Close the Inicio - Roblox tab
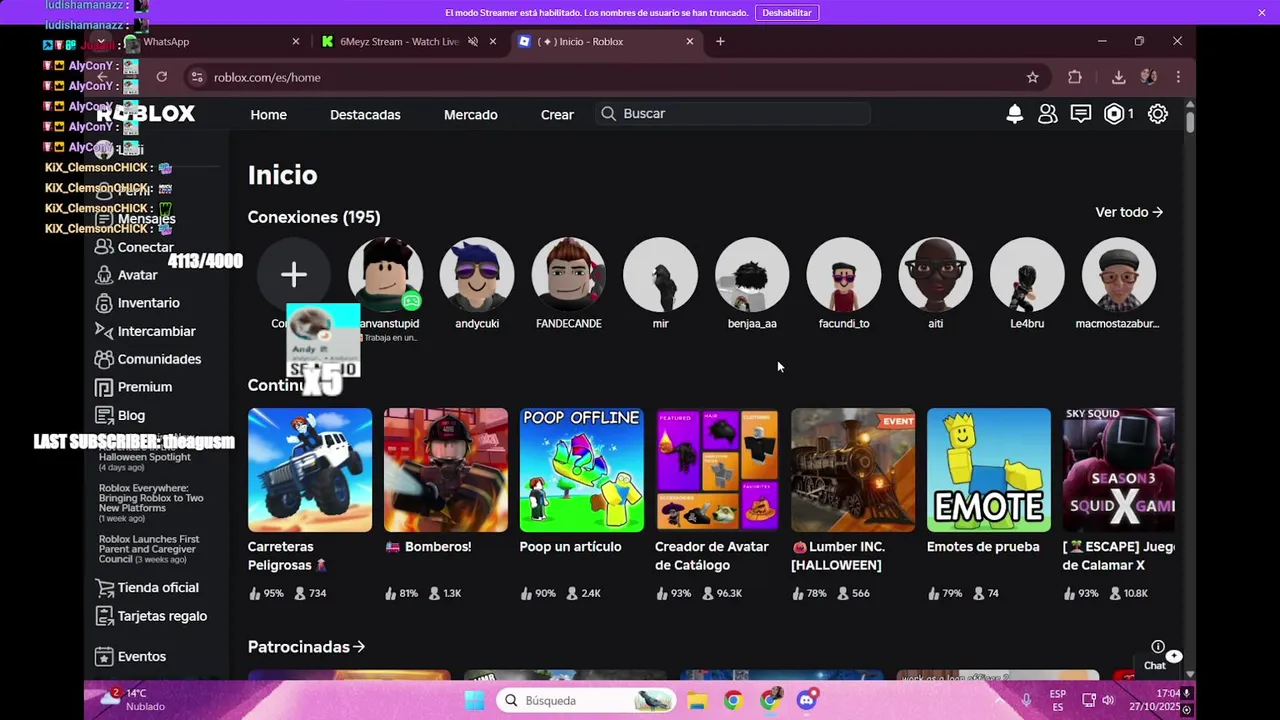 tap(689, 42)
